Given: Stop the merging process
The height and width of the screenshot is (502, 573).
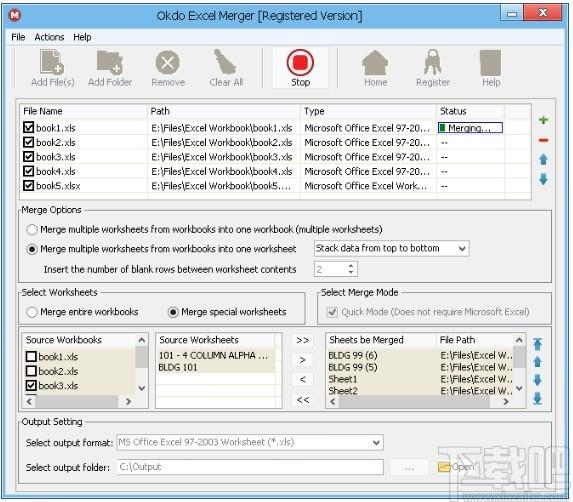Looking at the screenshot, I should tap(300, 68).
